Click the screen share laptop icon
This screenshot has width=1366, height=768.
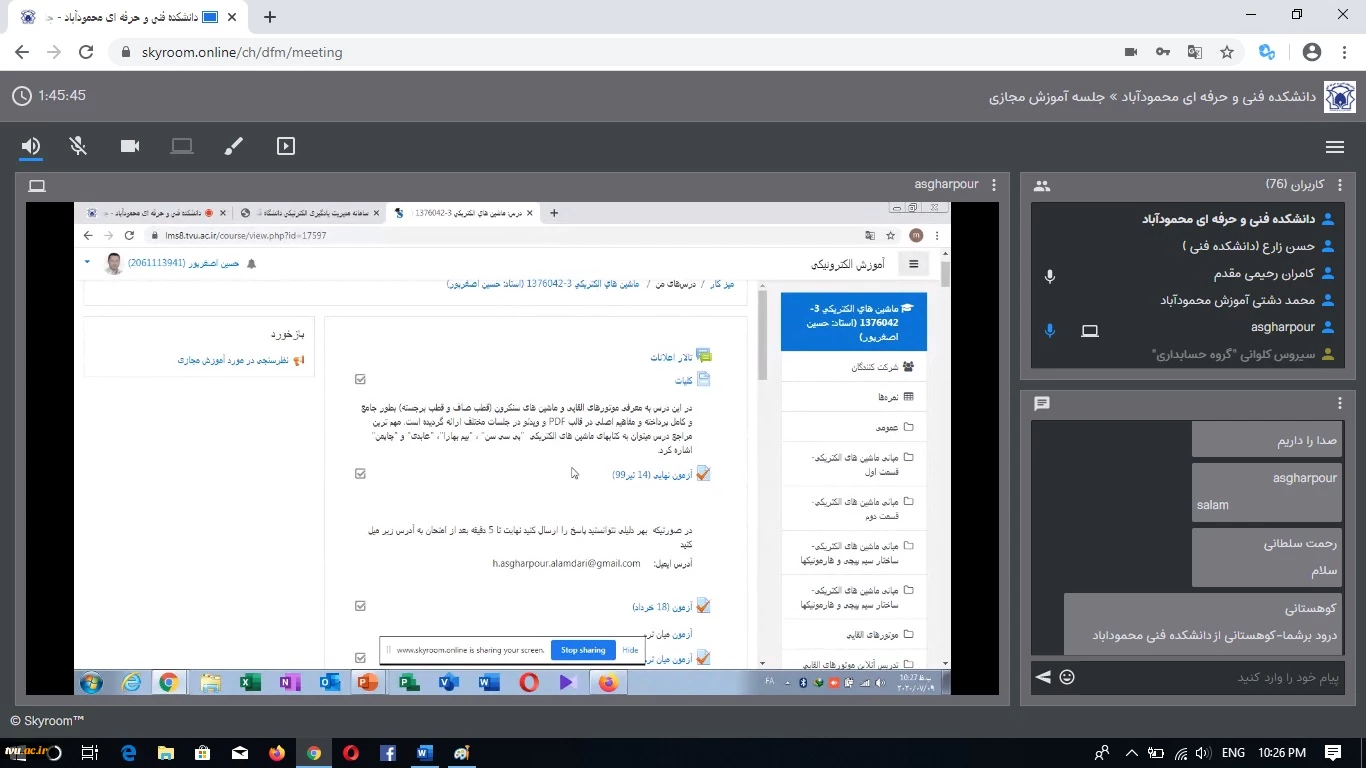[181, 147]
